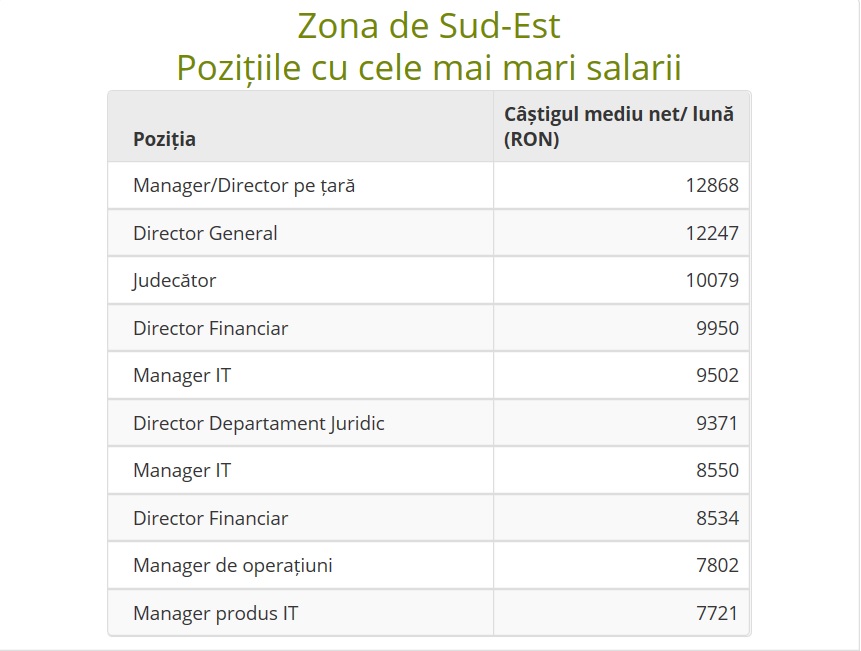Screen dimensions: 861x651
Task: Click the salary value 8550
Action: point(717,471)
